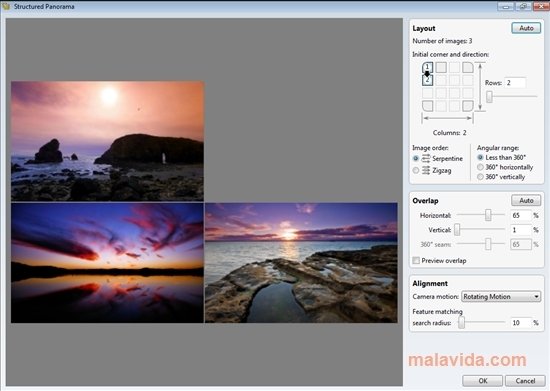
Task: Select the top-left corner cell labeled 1
Action: click(x=427, y=67)
